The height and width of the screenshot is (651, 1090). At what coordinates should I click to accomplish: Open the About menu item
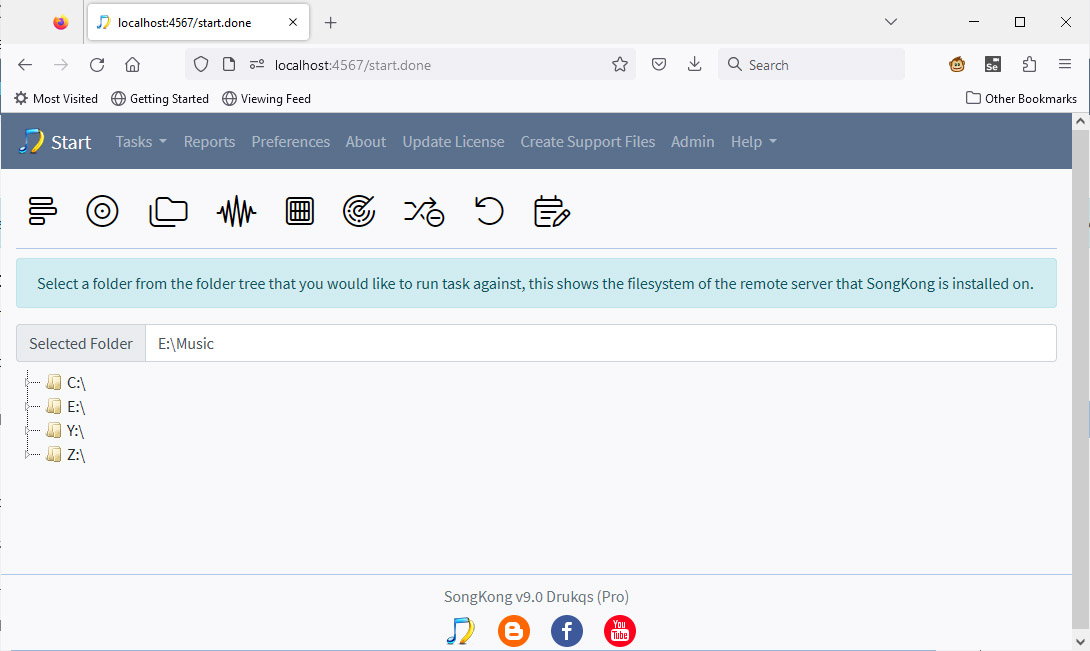(x=366, y=142)
